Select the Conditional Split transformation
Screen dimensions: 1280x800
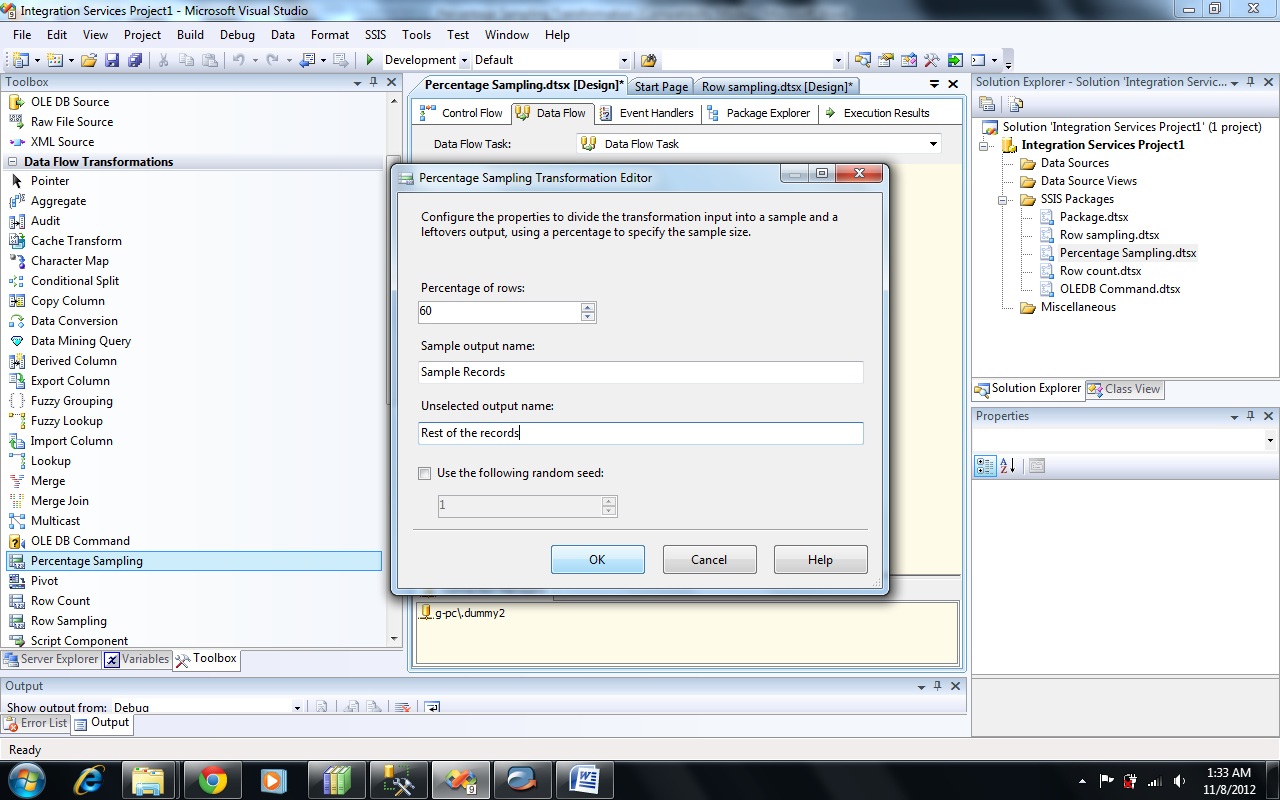point(74,281)
